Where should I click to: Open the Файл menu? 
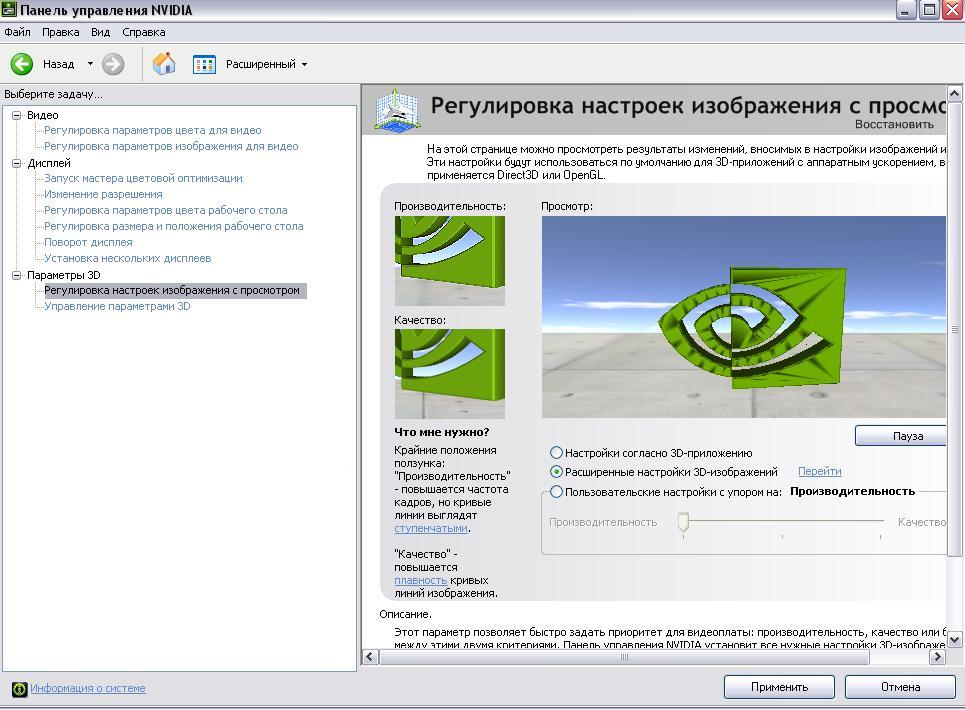(17, 32)
